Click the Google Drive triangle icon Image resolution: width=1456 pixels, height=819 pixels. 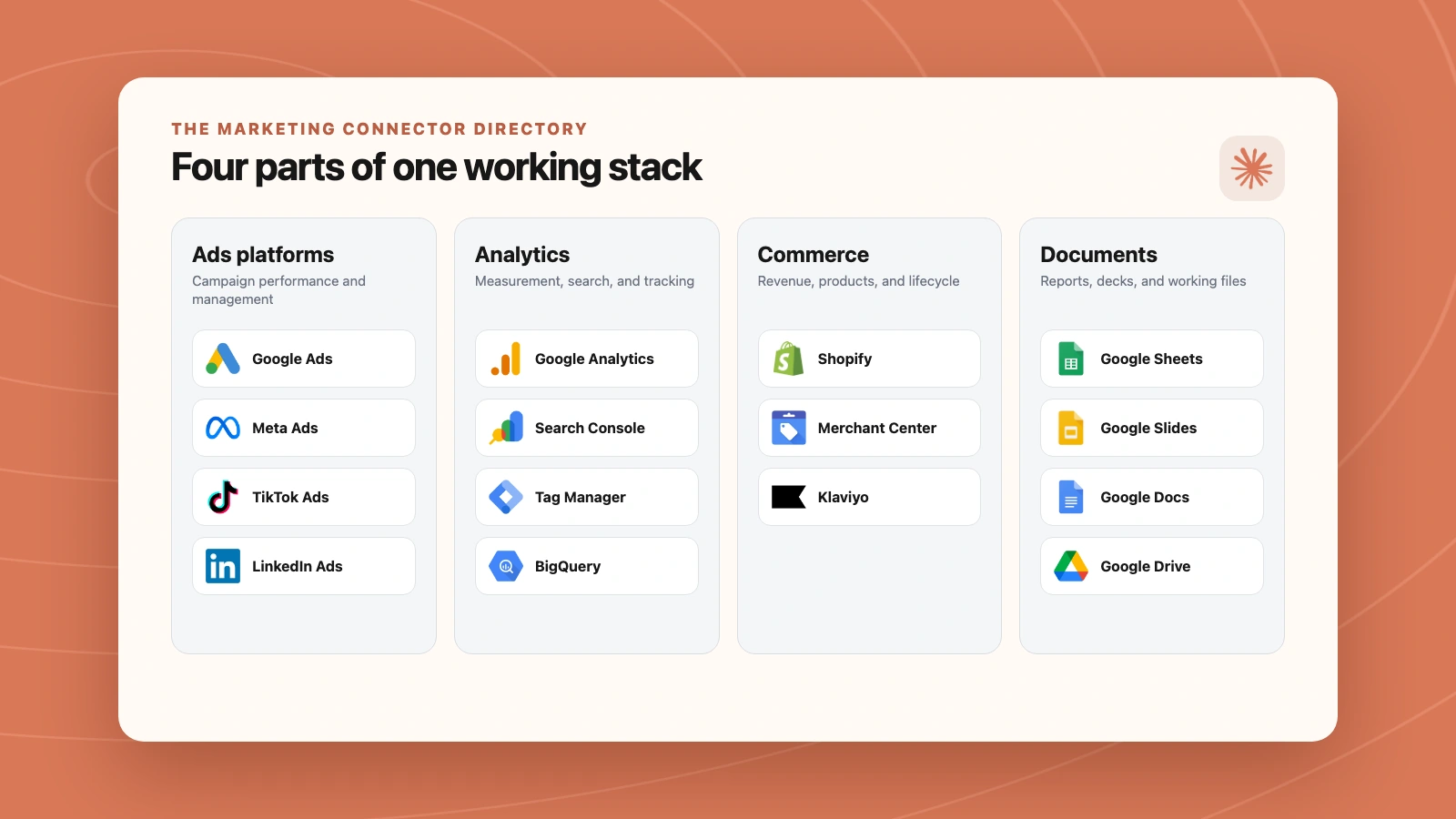coord(1071,566)
